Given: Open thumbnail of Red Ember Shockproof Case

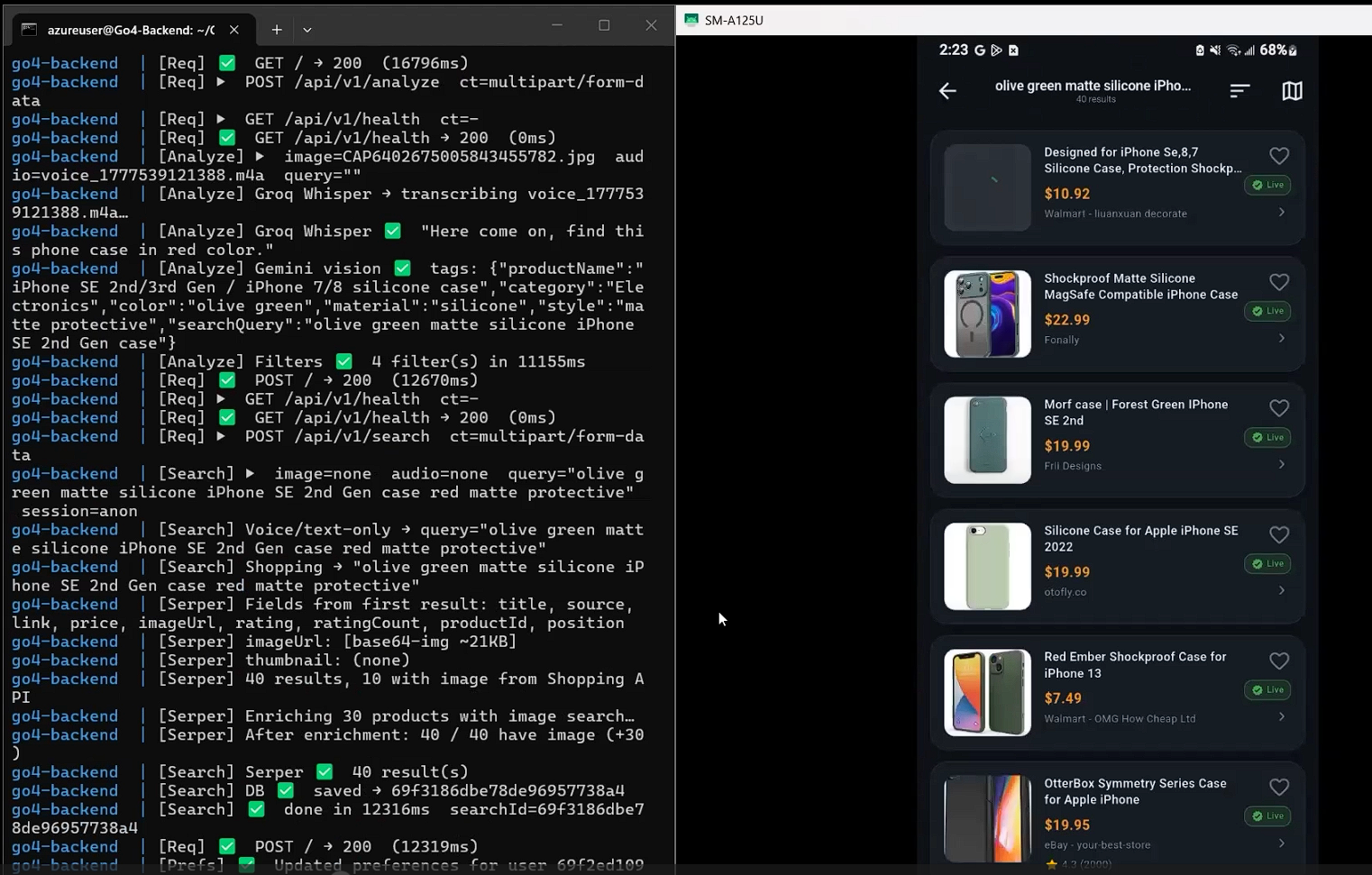Looking at the screenshot, I should tap(987, 692).
